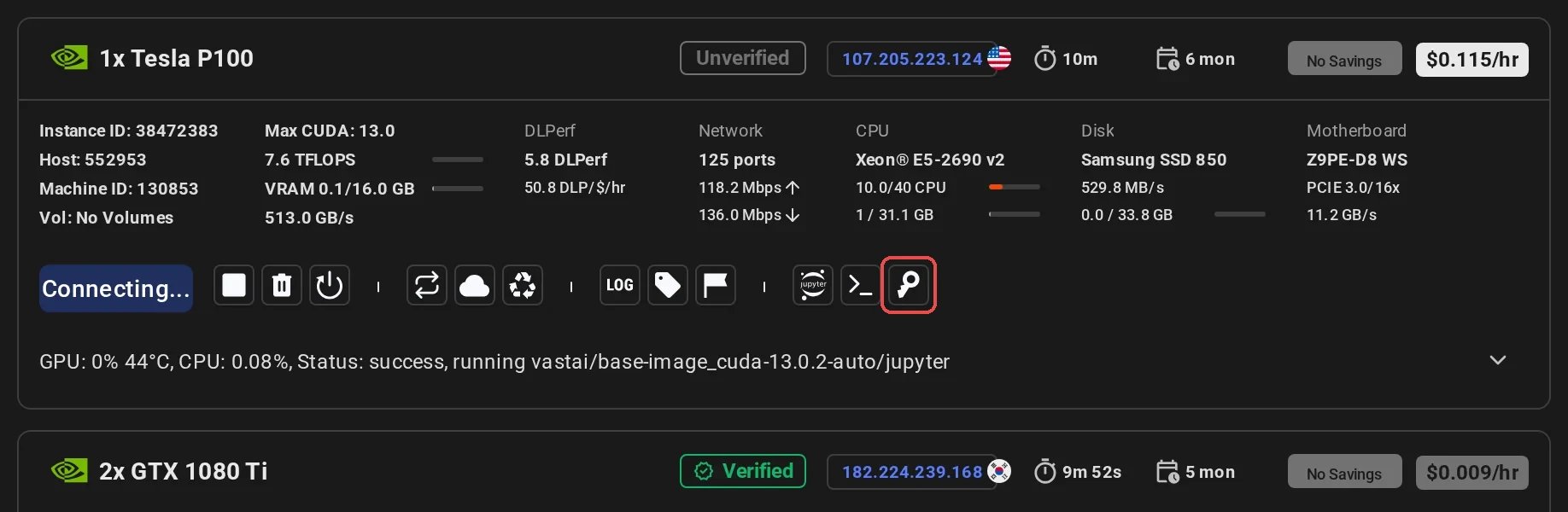The image size is (1568, 512).
Task: Open the Jupyter icon
Action: [x=813, y=285]
